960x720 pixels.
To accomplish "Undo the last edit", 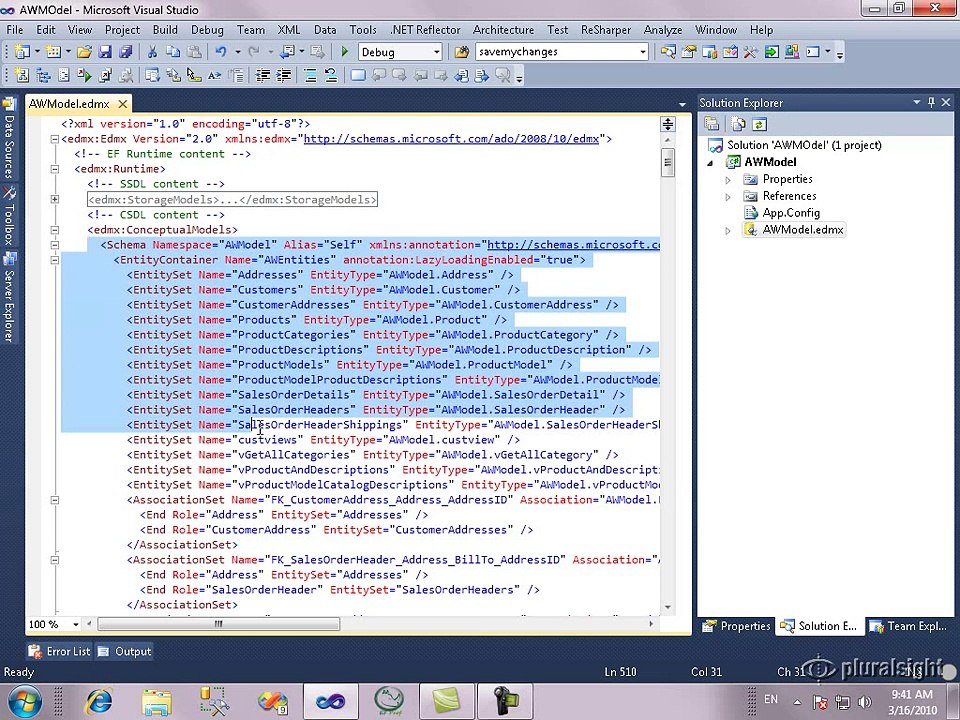I will (221, 52).
